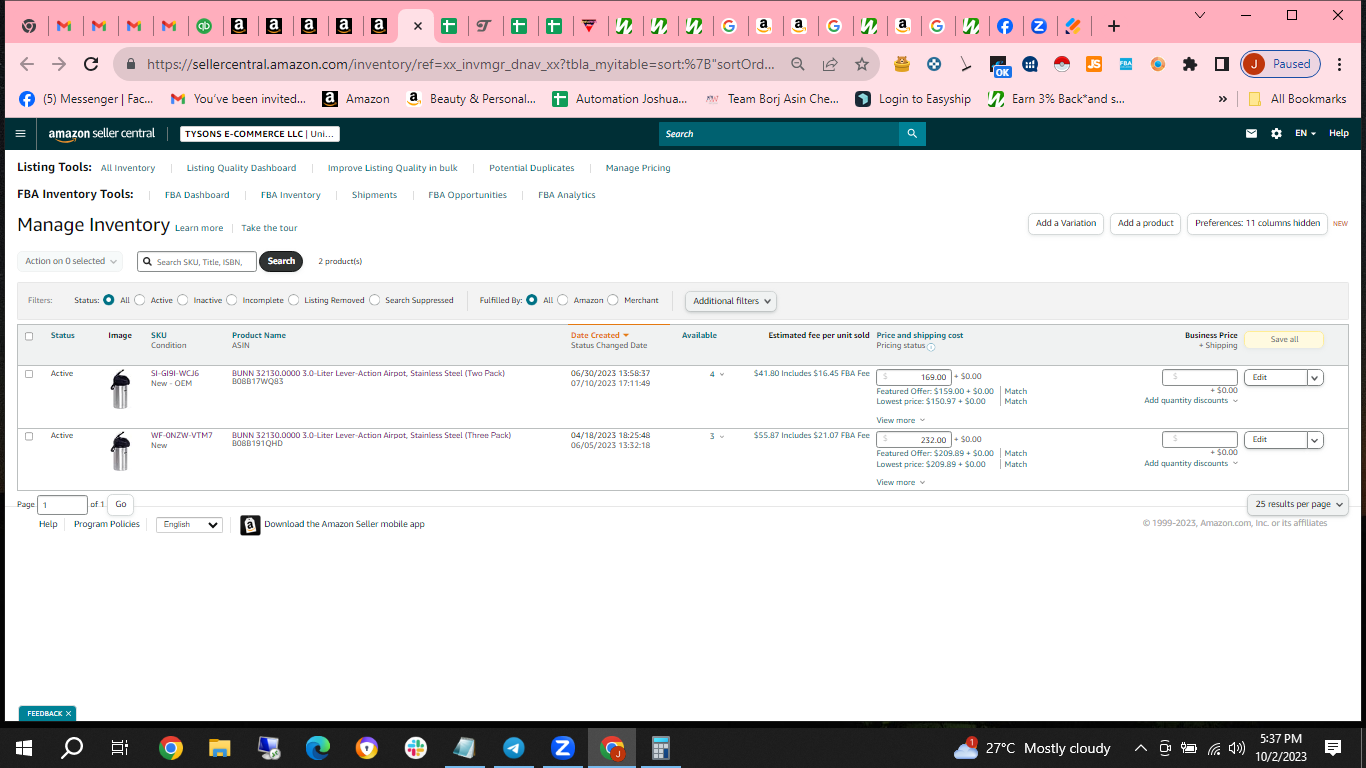
Task: Close the Feedback tab
Action: [x=68, y=714]
